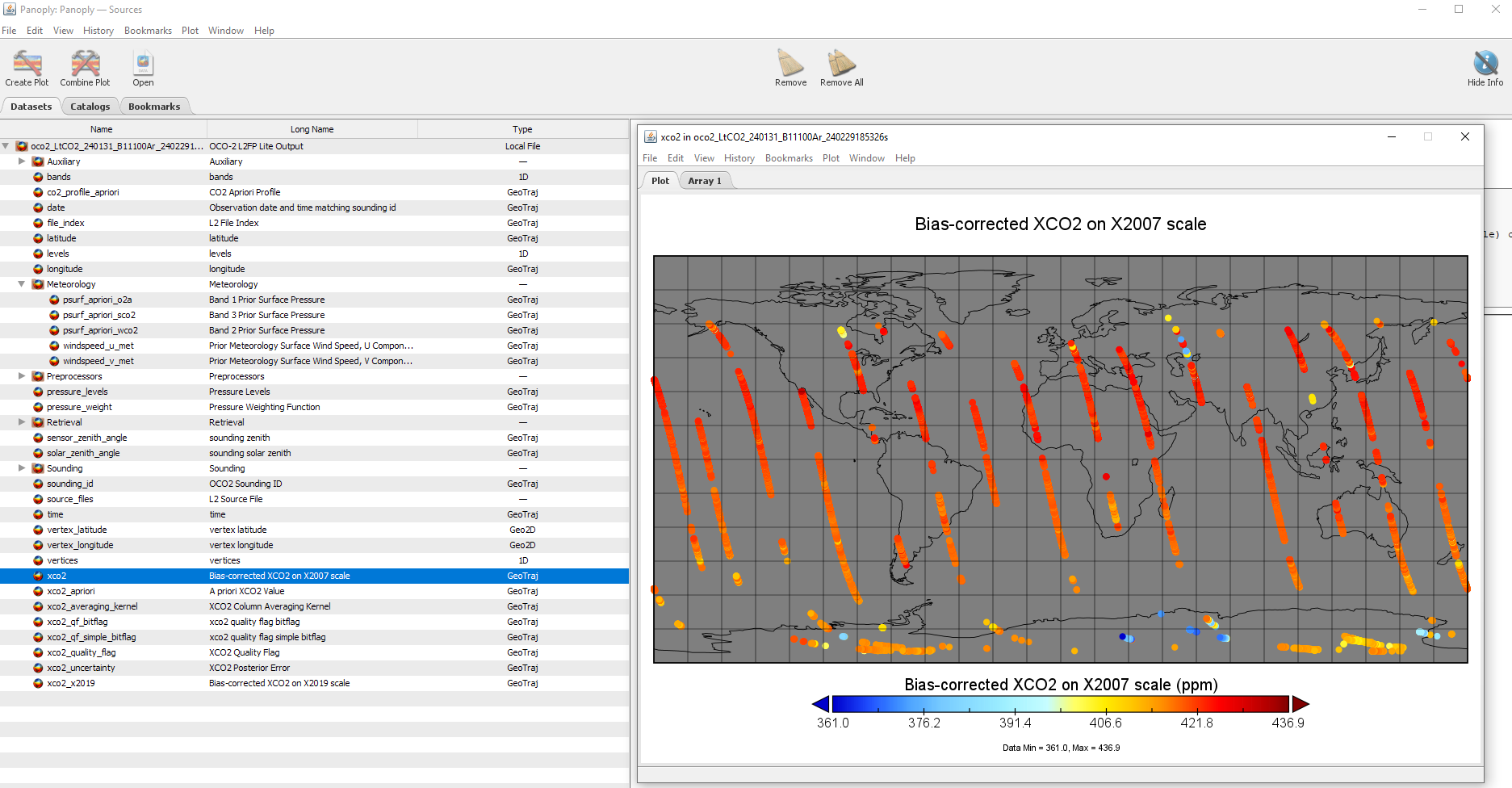
Task: Open the Help menu in Sources window
Action: pyautogui.click(x=264, y=31)
